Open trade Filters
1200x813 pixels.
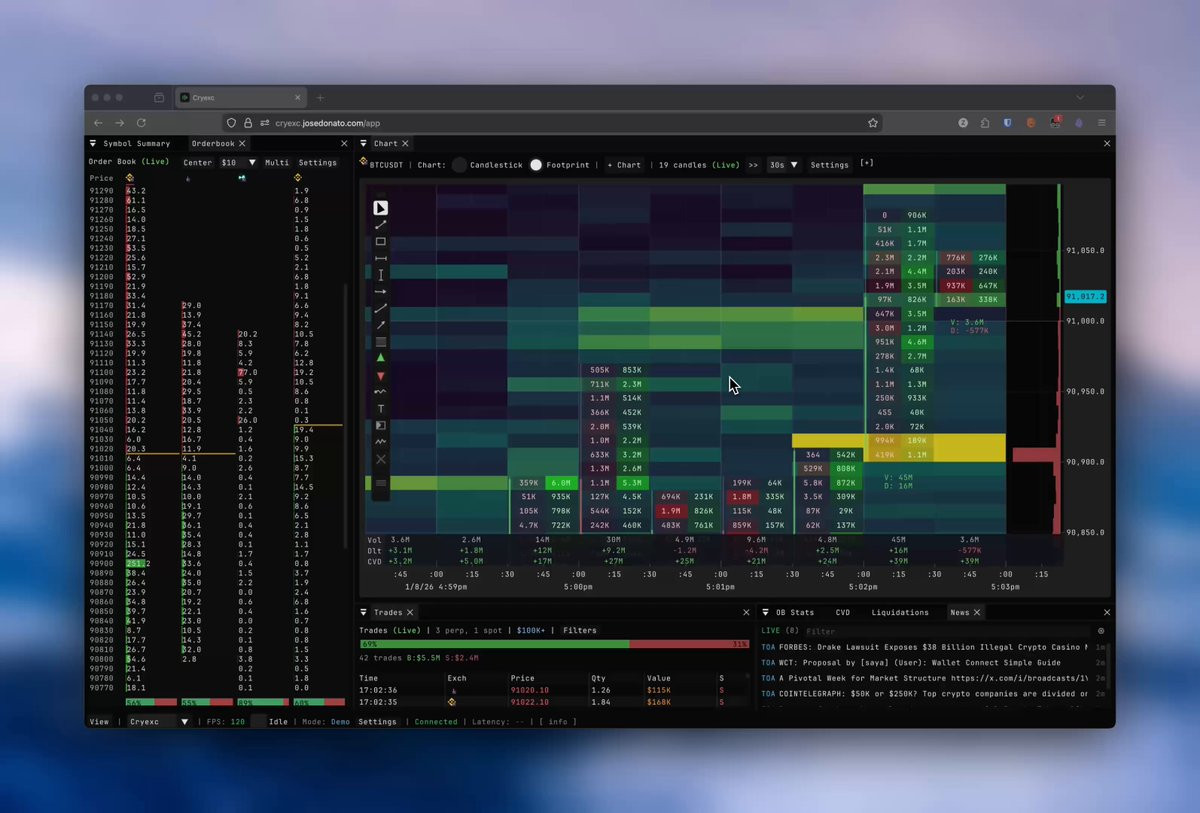(580, 631)
